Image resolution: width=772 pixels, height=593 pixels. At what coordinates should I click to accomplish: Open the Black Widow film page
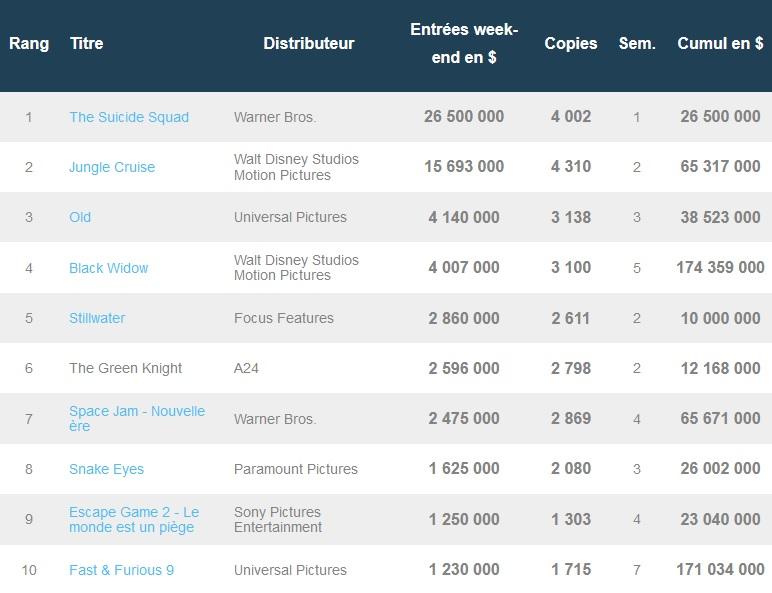(x=109, y=268)
